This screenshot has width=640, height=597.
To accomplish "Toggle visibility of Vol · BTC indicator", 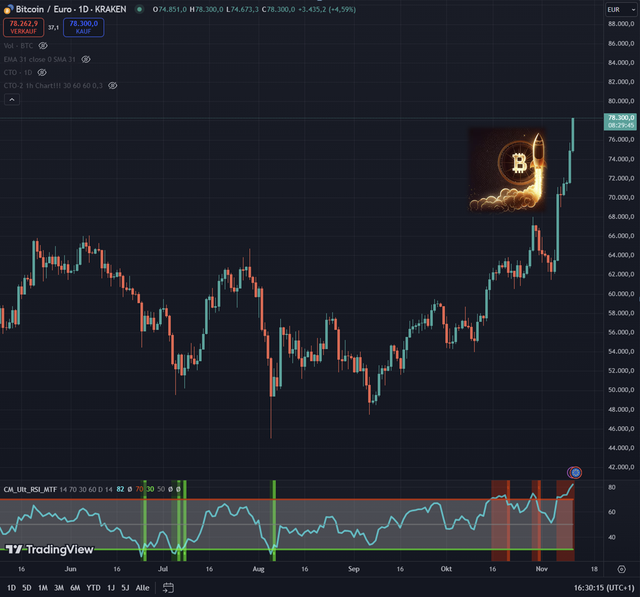I will (x=43, y=45).
